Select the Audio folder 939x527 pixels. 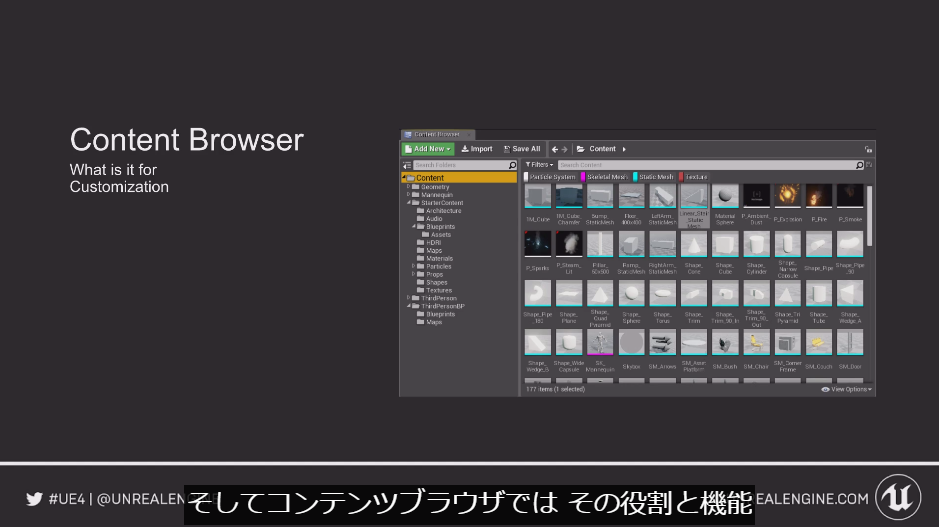(430, 219)
